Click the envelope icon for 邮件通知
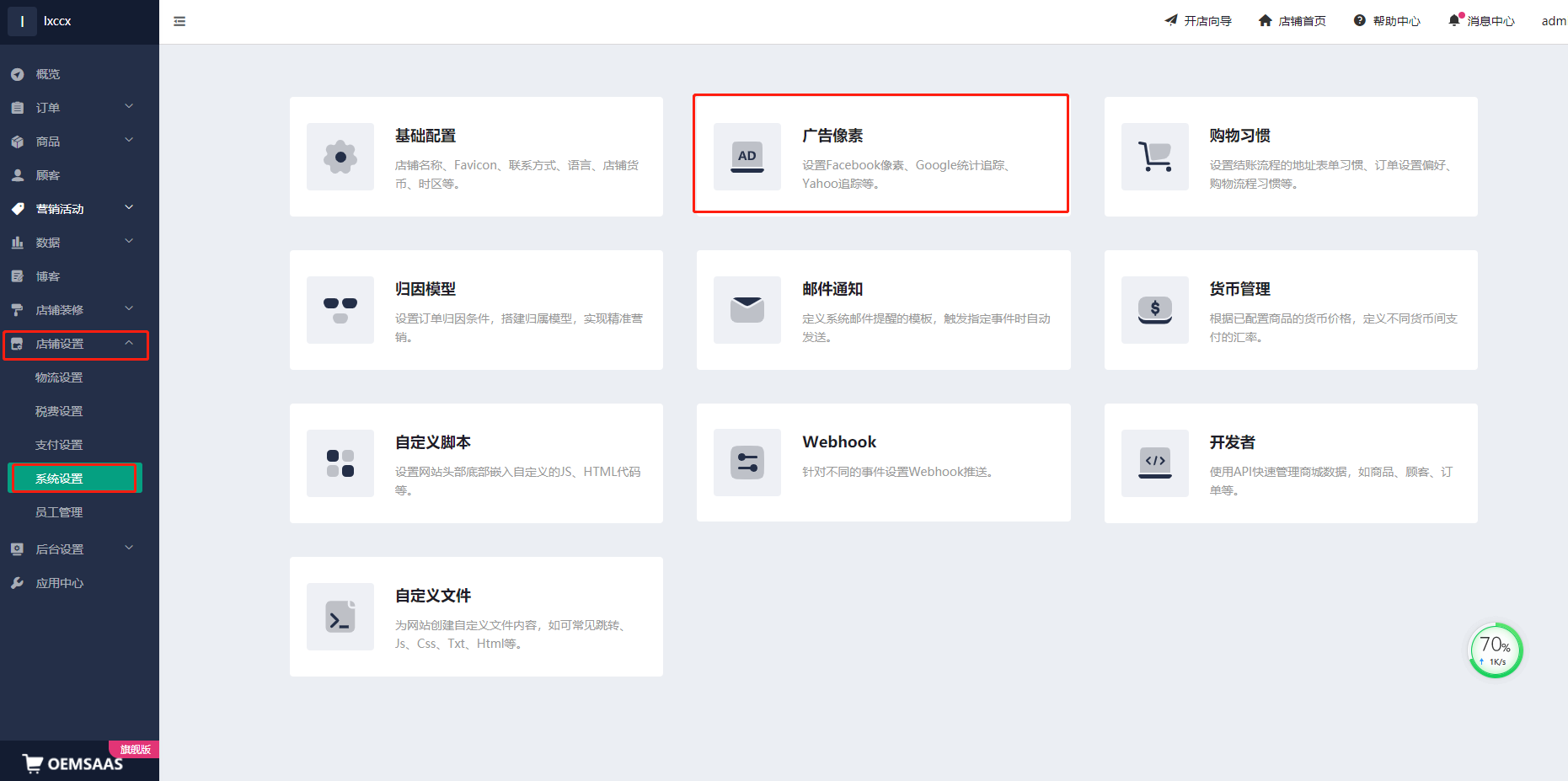The height and width of the screenshot is (781, 1568). (x=747, y=310)
